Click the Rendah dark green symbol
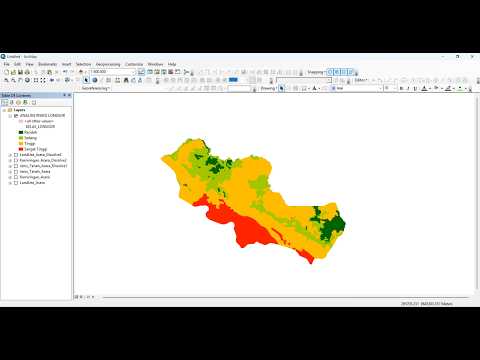480x360 pixels. (21, 132)
